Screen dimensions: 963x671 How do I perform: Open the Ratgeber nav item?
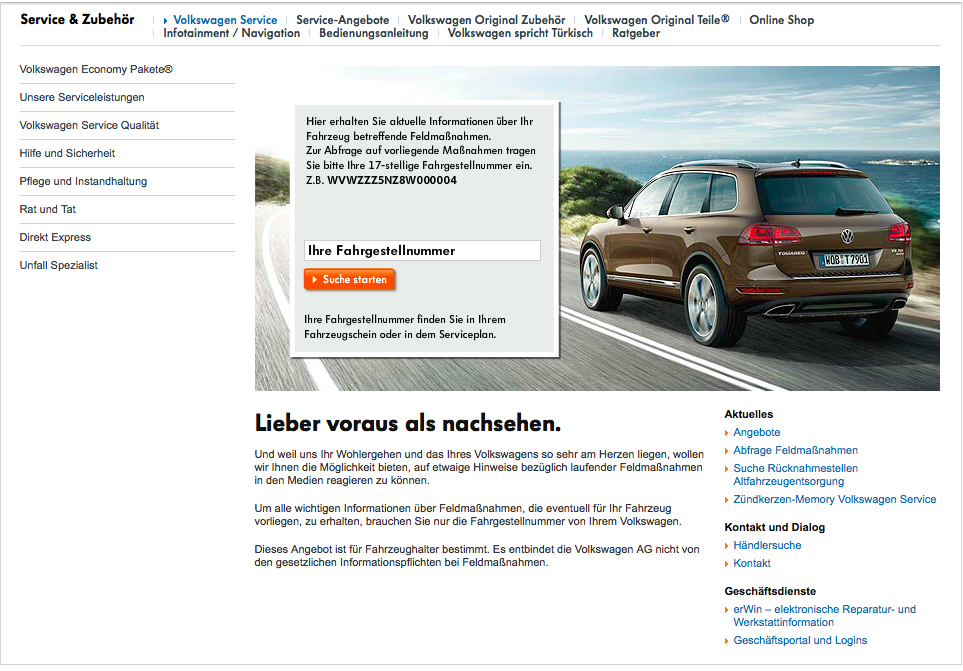(x=636, y=33)
